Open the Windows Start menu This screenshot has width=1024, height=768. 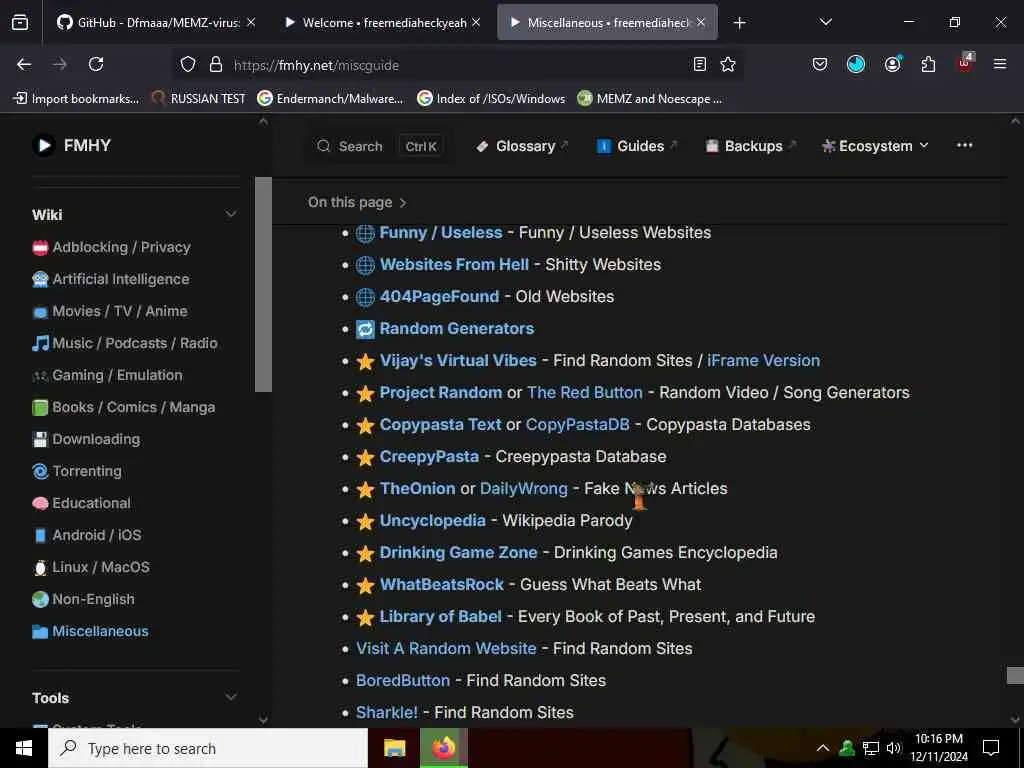tap(24, 748)
